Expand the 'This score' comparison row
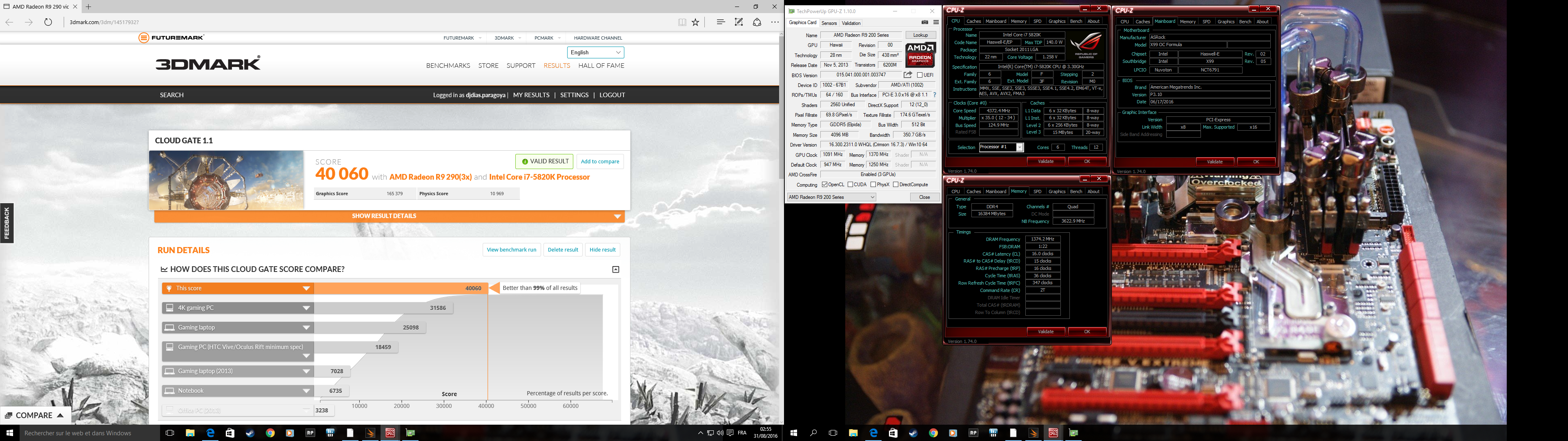Viewport: 1568px width, 441px height. 237,288
